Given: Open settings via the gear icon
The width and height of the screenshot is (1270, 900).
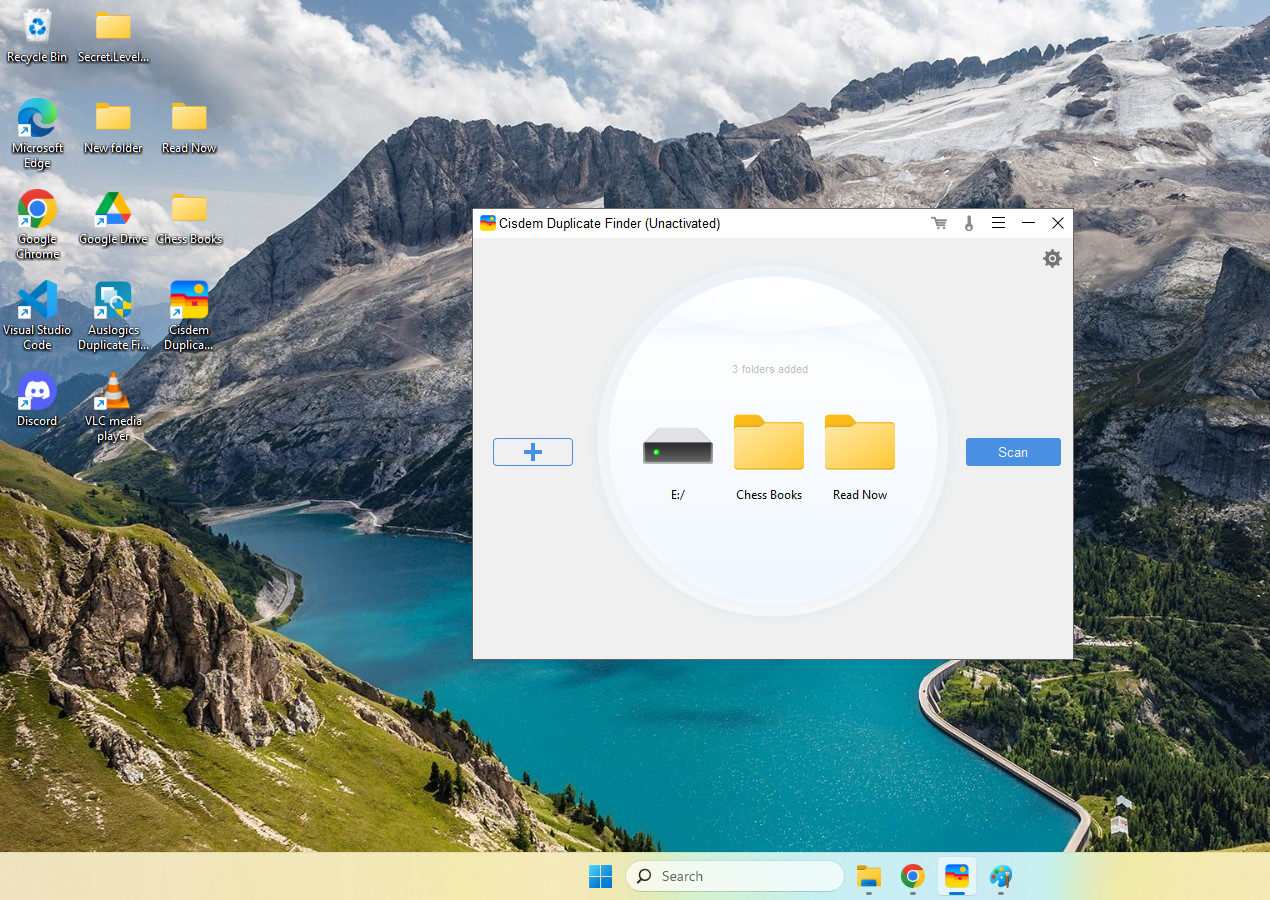Looking at the screenshot, I should [x=1052, y=259].
